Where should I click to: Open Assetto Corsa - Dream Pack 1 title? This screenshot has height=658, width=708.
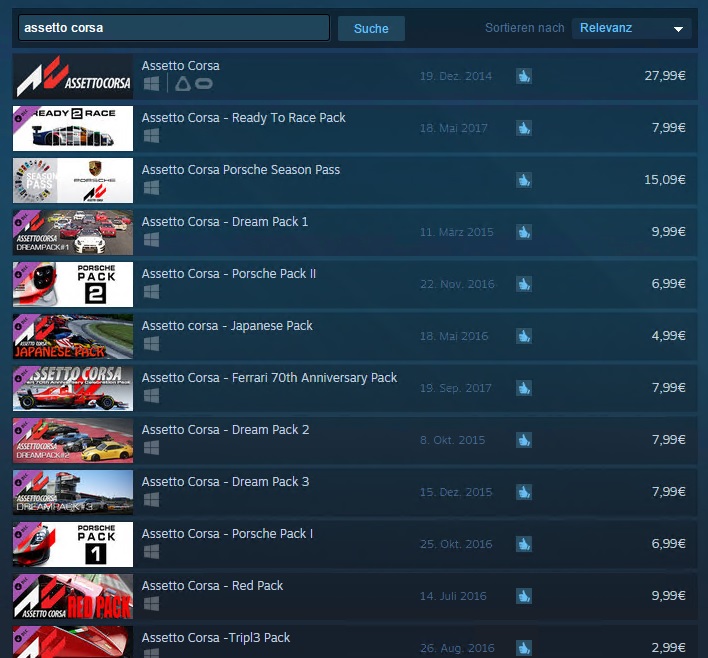pos(225,222)
